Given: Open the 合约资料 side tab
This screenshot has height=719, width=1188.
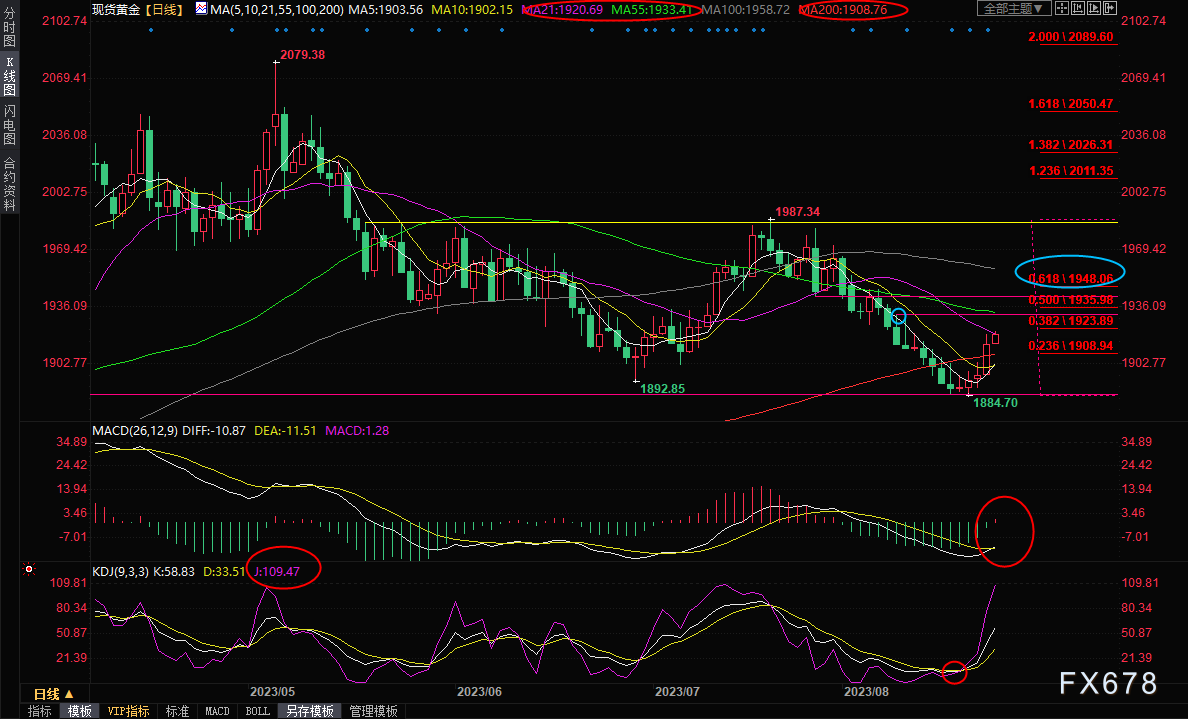Looking at the screenshot, I should pos(9,183).
